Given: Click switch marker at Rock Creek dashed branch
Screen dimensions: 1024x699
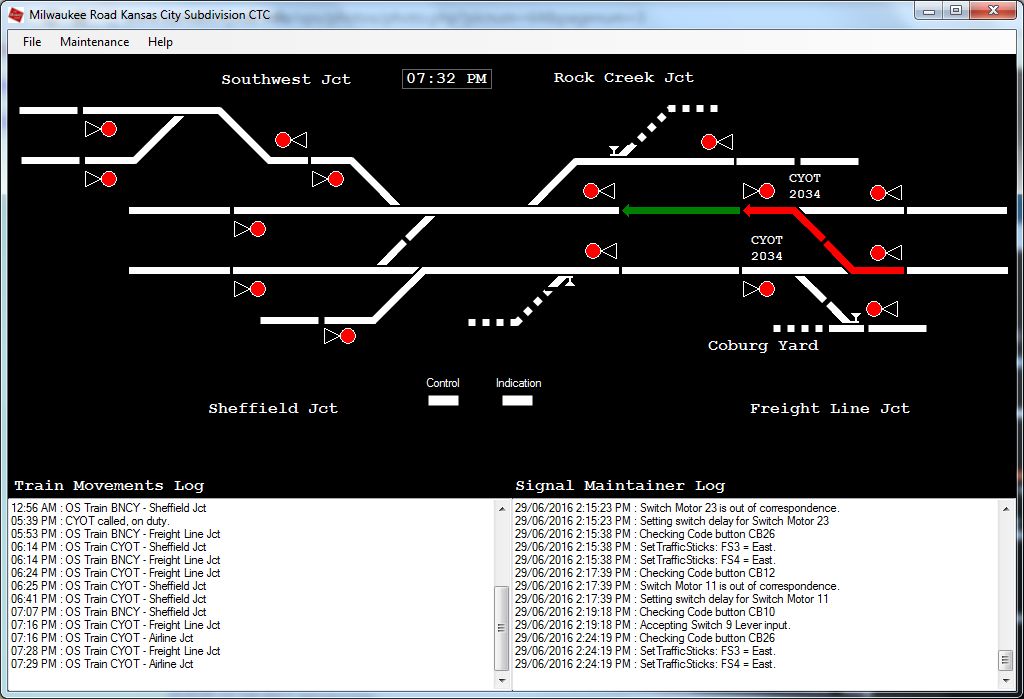Looking at the screenshot, I should coord(615,151).
